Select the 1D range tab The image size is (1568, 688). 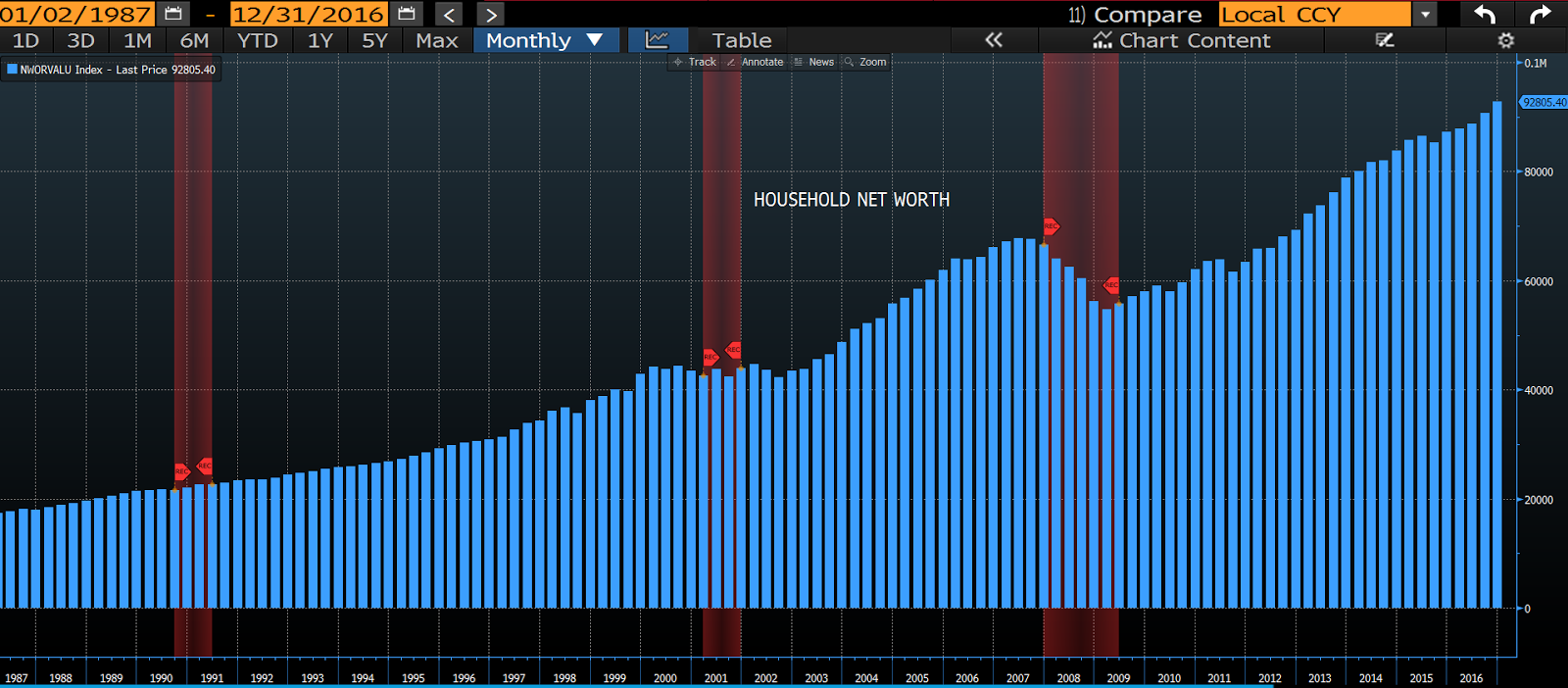[25, 40]
